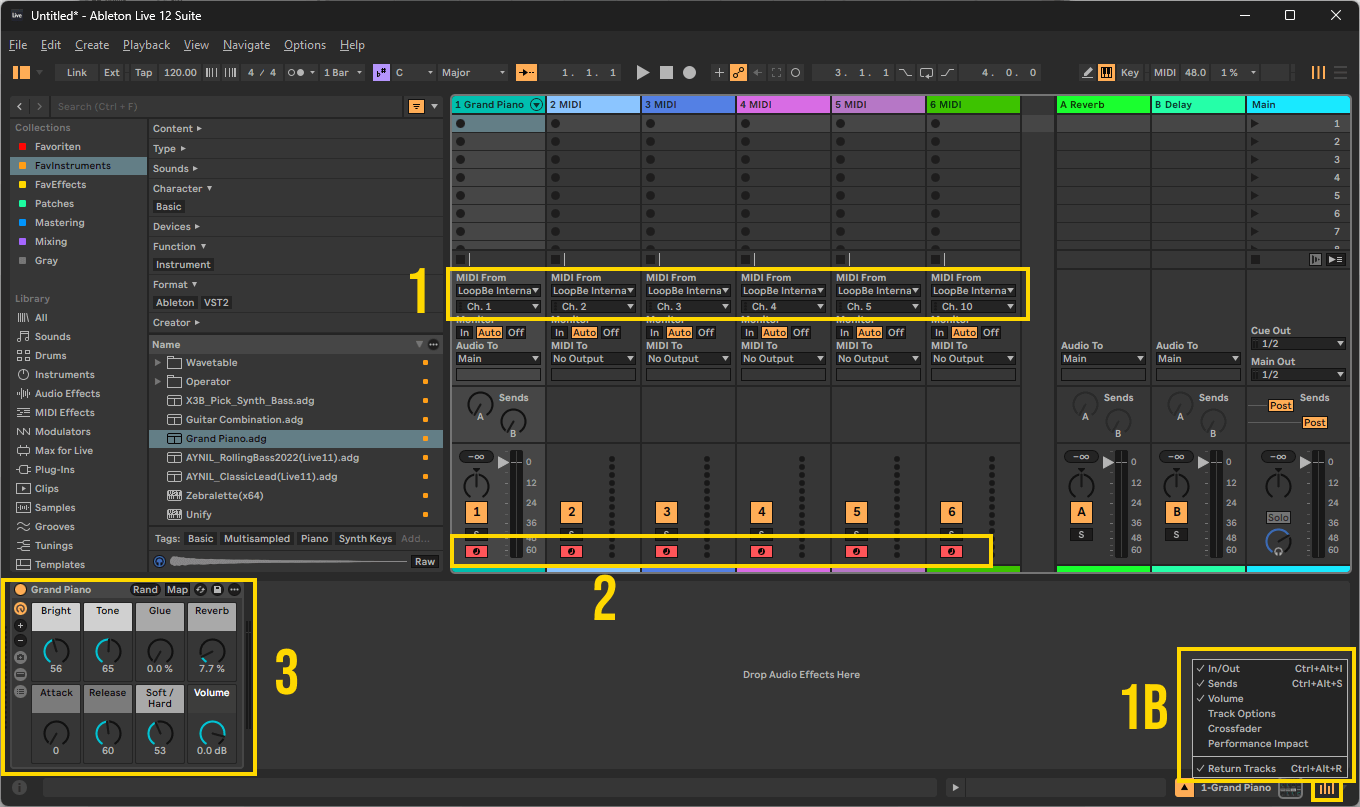
Task: Open the Audio To Main dropdown on track 1
Action: (498, 358)
